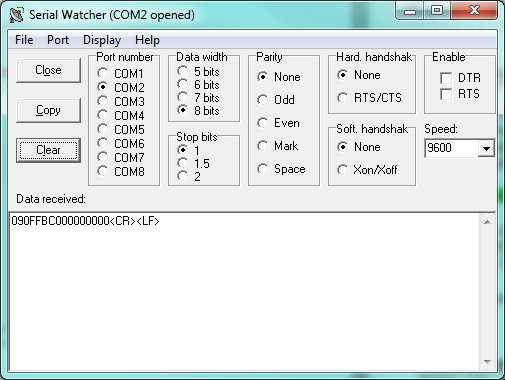The image size is (505, 380).
Task: Open the Help menu
Action: 147,40
